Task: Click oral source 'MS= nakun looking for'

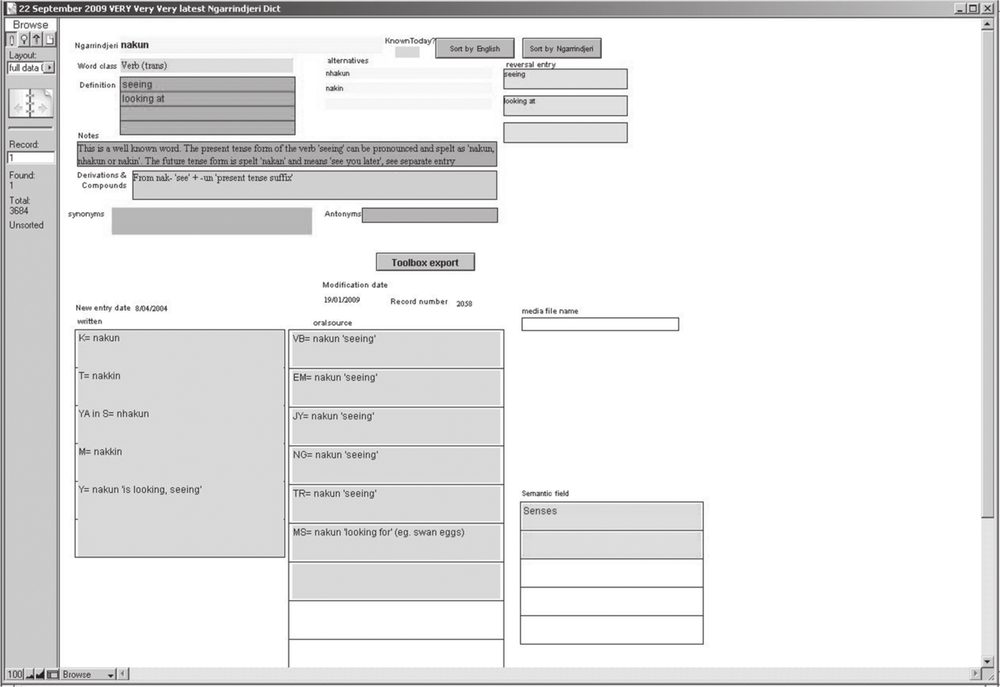Action: tap(396, 542)
